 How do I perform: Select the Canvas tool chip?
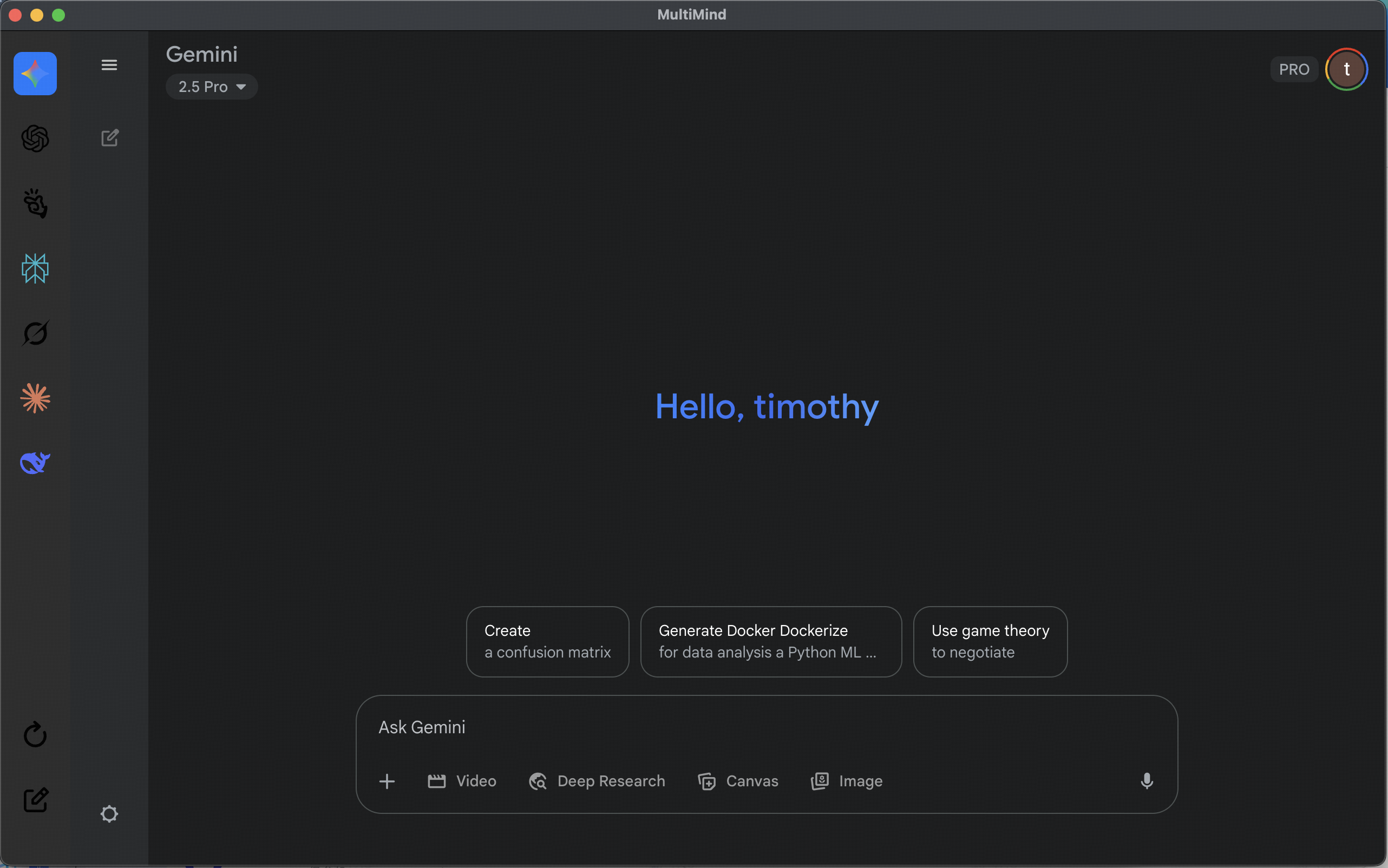coord(738,781)
